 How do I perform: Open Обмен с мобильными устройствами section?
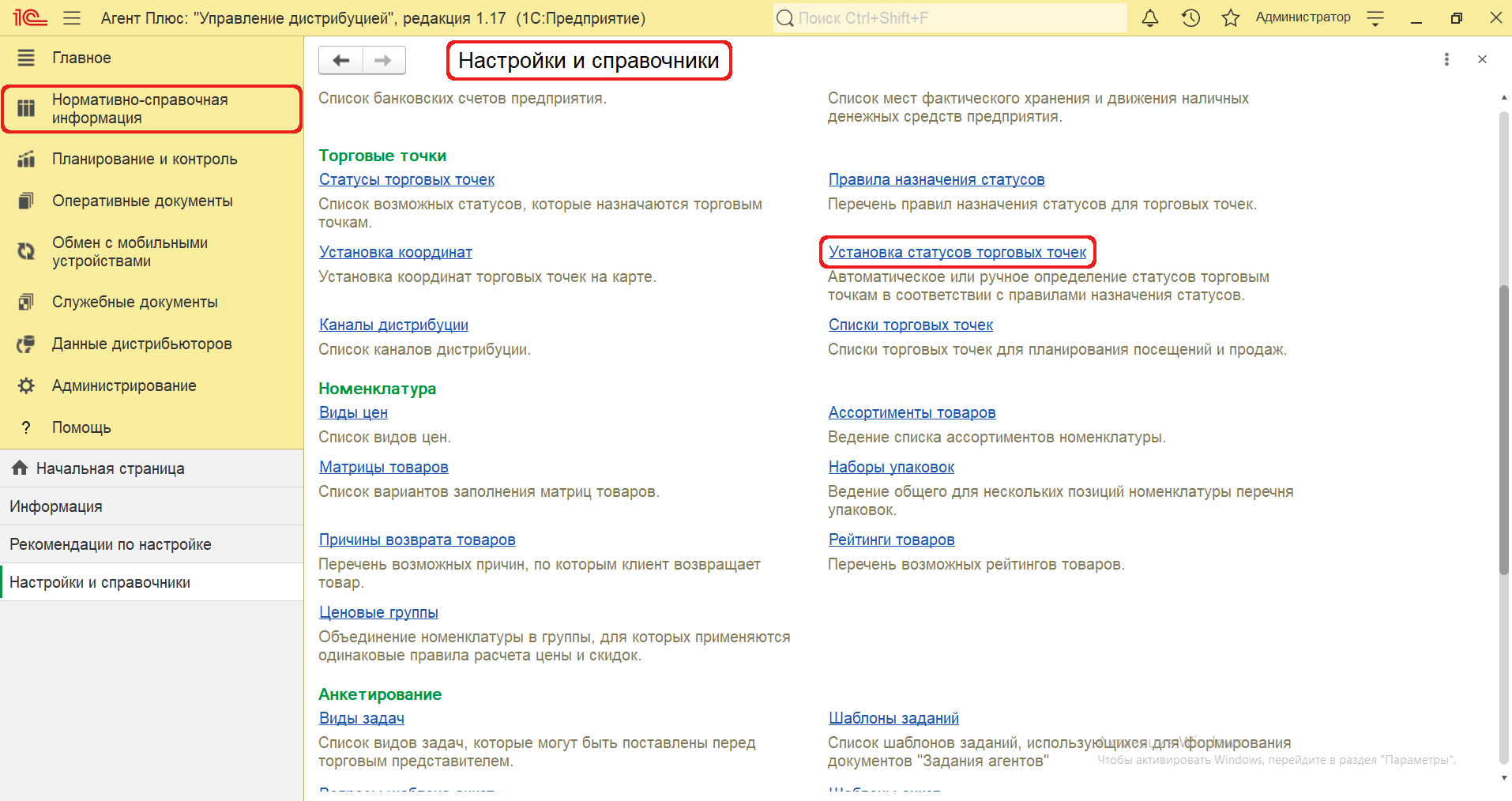tap(130, 251)
